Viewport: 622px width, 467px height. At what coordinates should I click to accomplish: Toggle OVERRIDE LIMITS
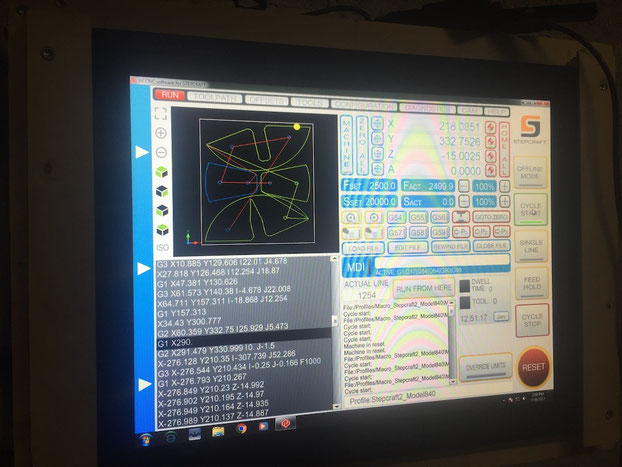point(486,367)
